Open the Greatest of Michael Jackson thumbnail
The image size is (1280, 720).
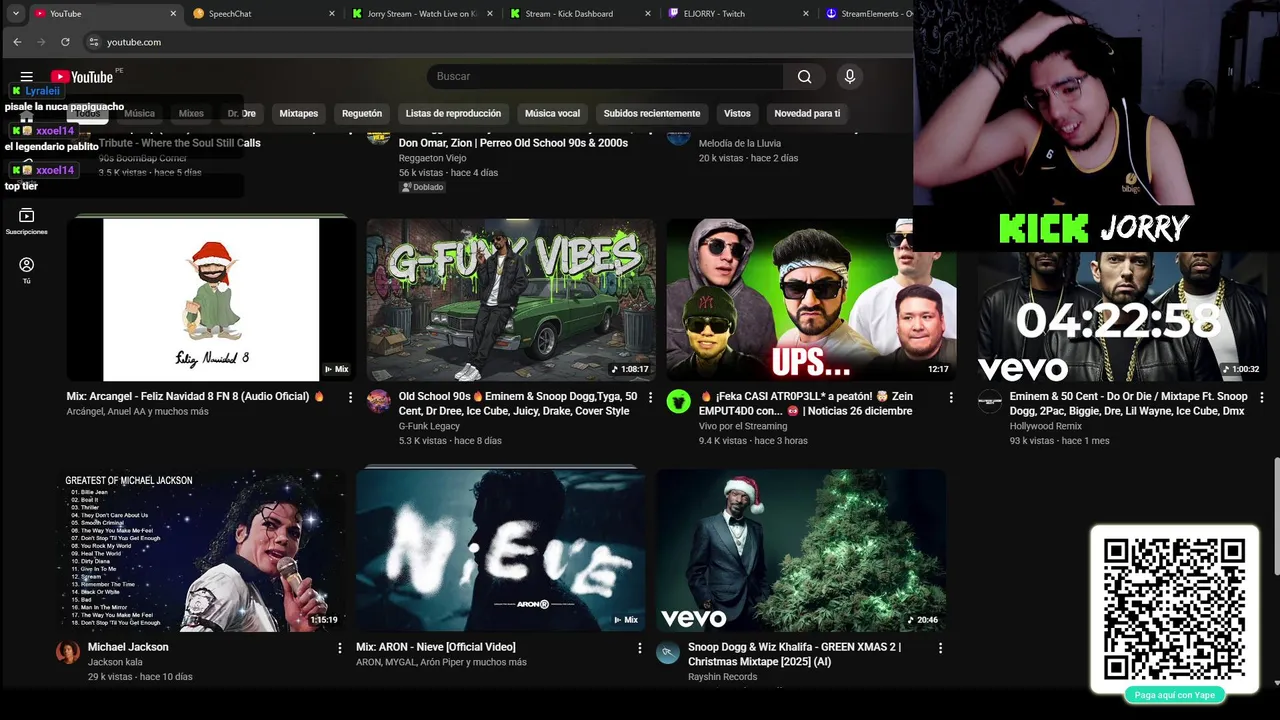(x=201, y=550)
